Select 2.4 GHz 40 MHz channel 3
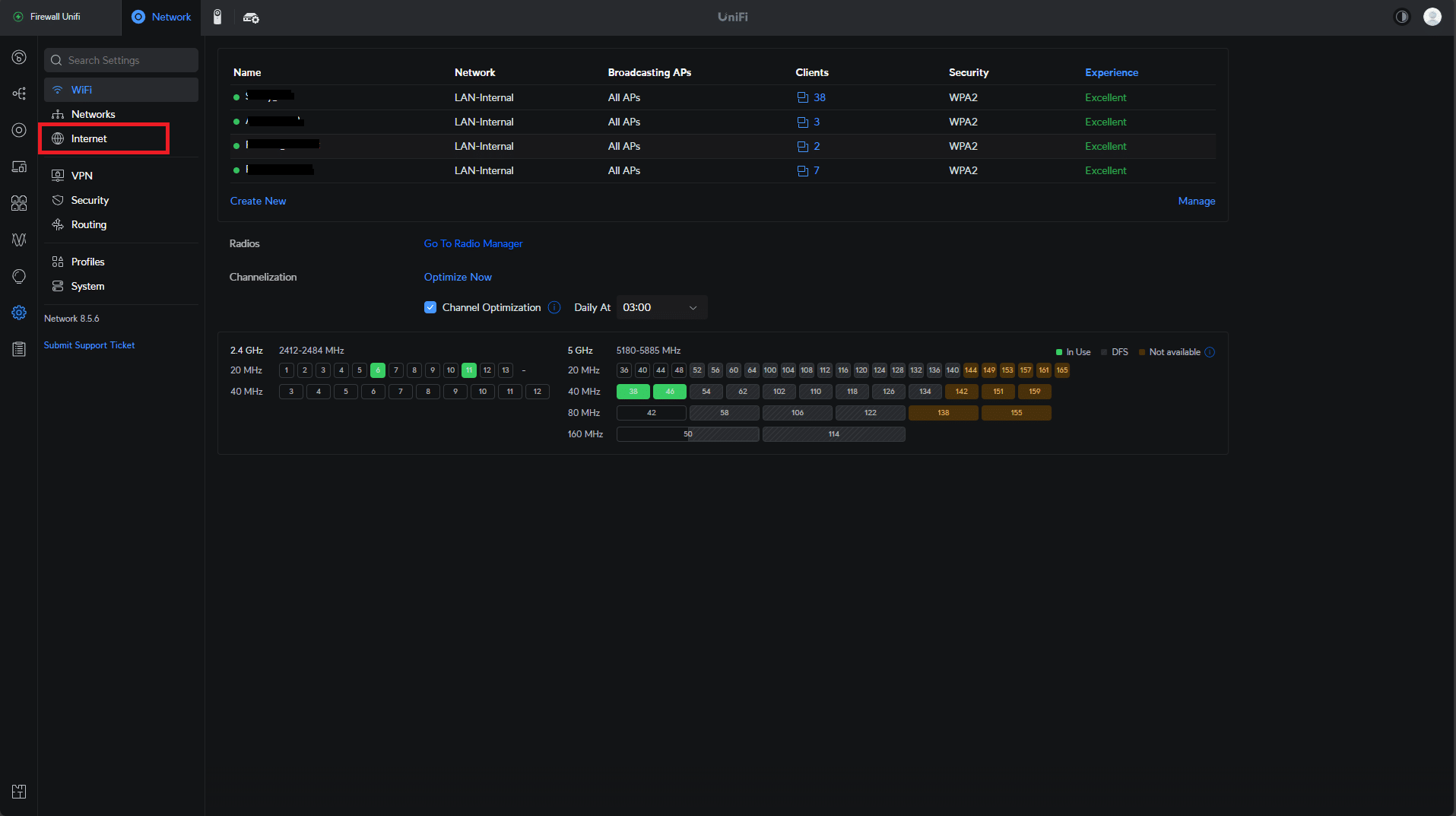 coord(291,392)
